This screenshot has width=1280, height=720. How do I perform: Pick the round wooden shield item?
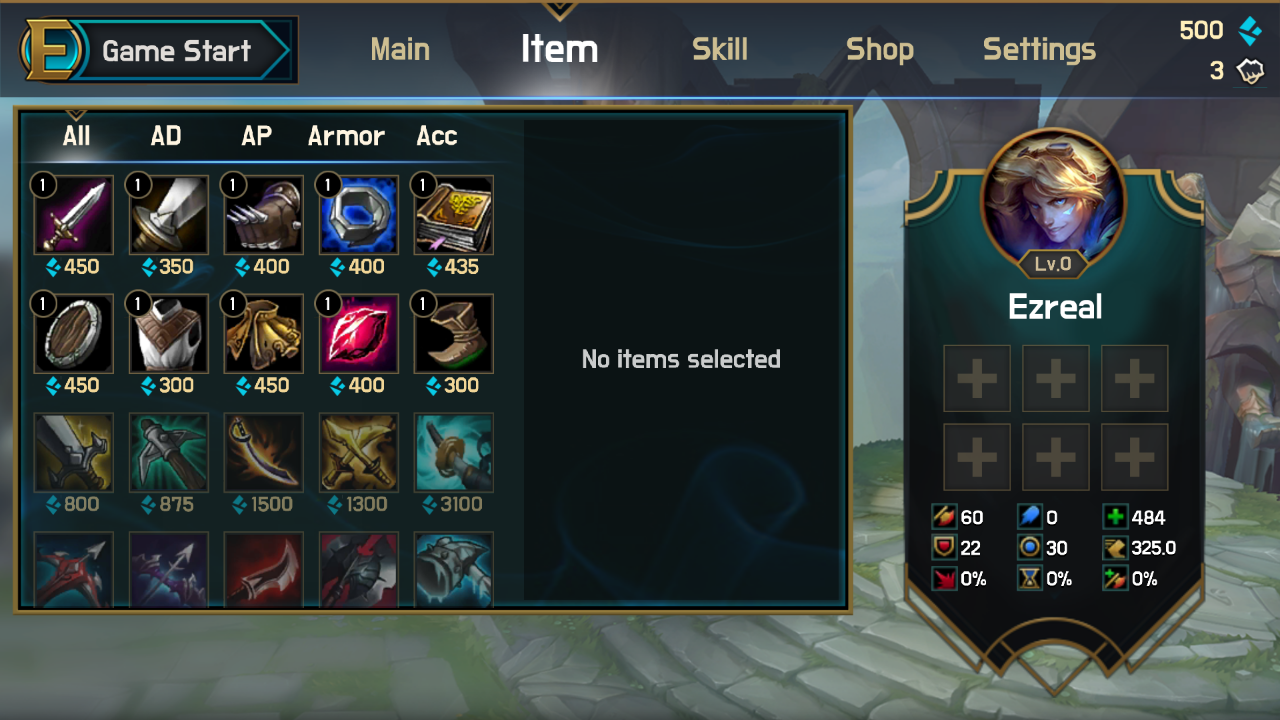[74, 333]
